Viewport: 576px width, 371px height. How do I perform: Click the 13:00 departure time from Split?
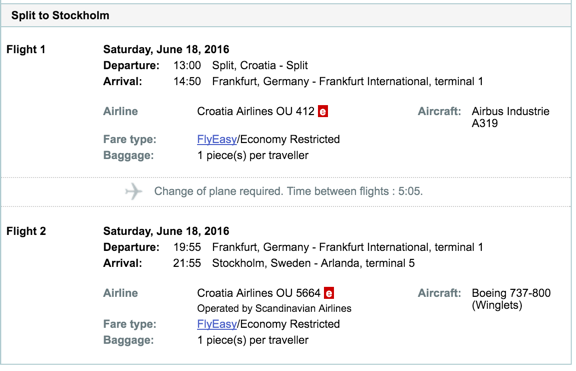pos(187,65)
